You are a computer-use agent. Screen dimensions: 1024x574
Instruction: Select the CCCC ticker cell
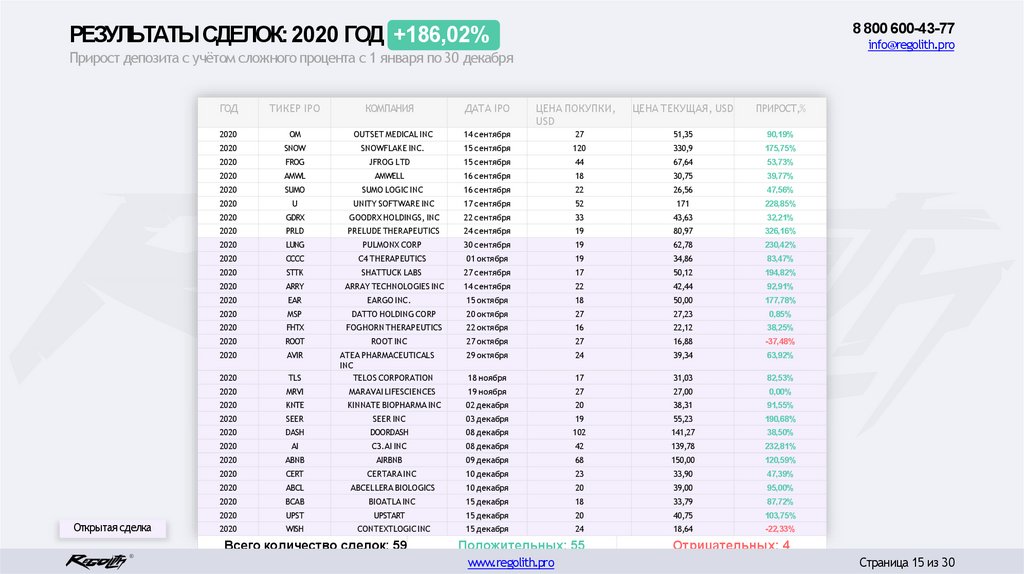click(295, 259)
